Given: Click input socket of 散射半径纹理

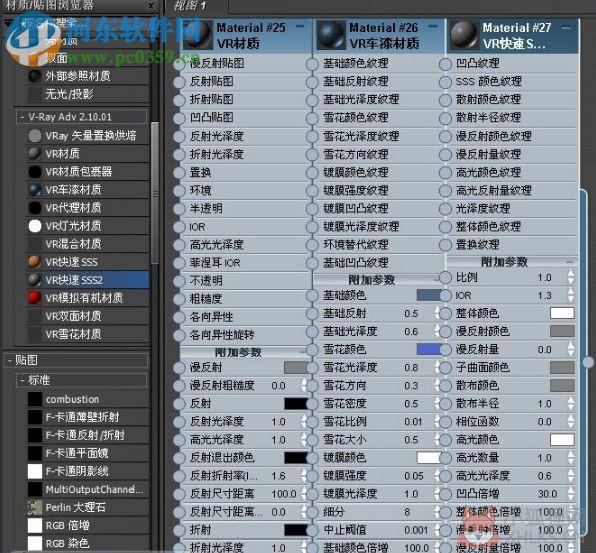Looking at the screenshot, I should [x=445, y=118].
